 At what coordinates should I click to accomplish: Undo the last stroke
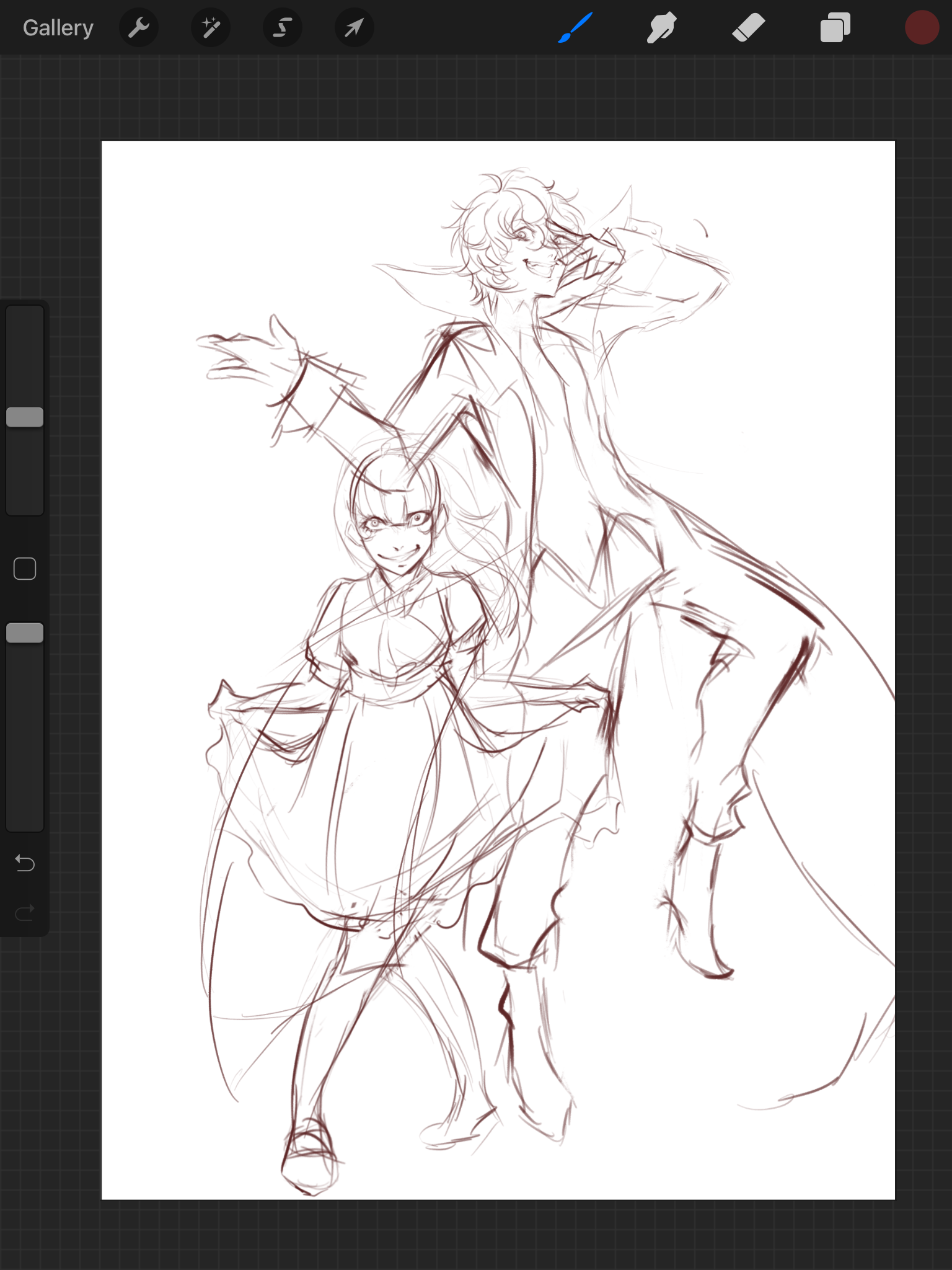pyautogui.click(x=25, y=863)
